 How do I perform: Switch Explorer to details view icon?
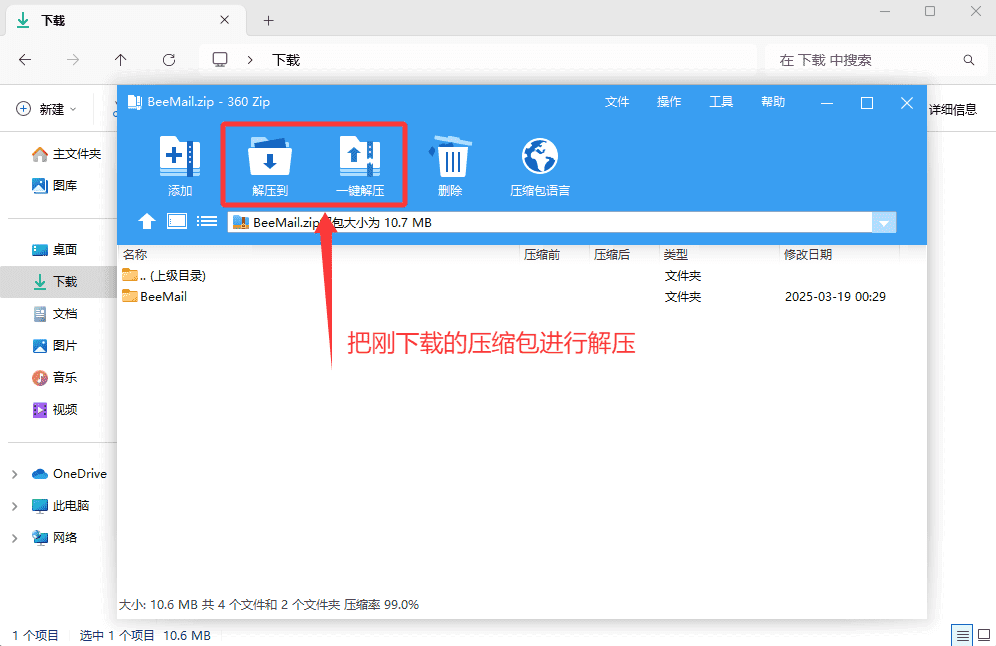pos(962,635)
